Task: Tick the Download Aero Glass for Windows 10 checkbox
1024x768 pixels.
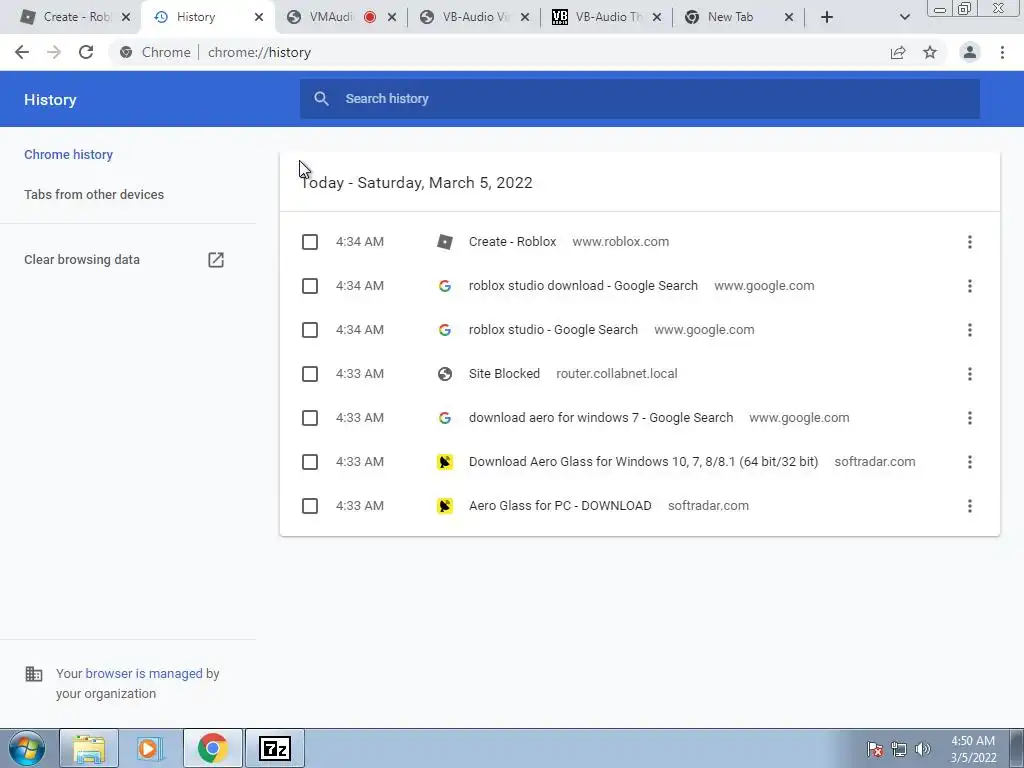Action: coord(310,462)
